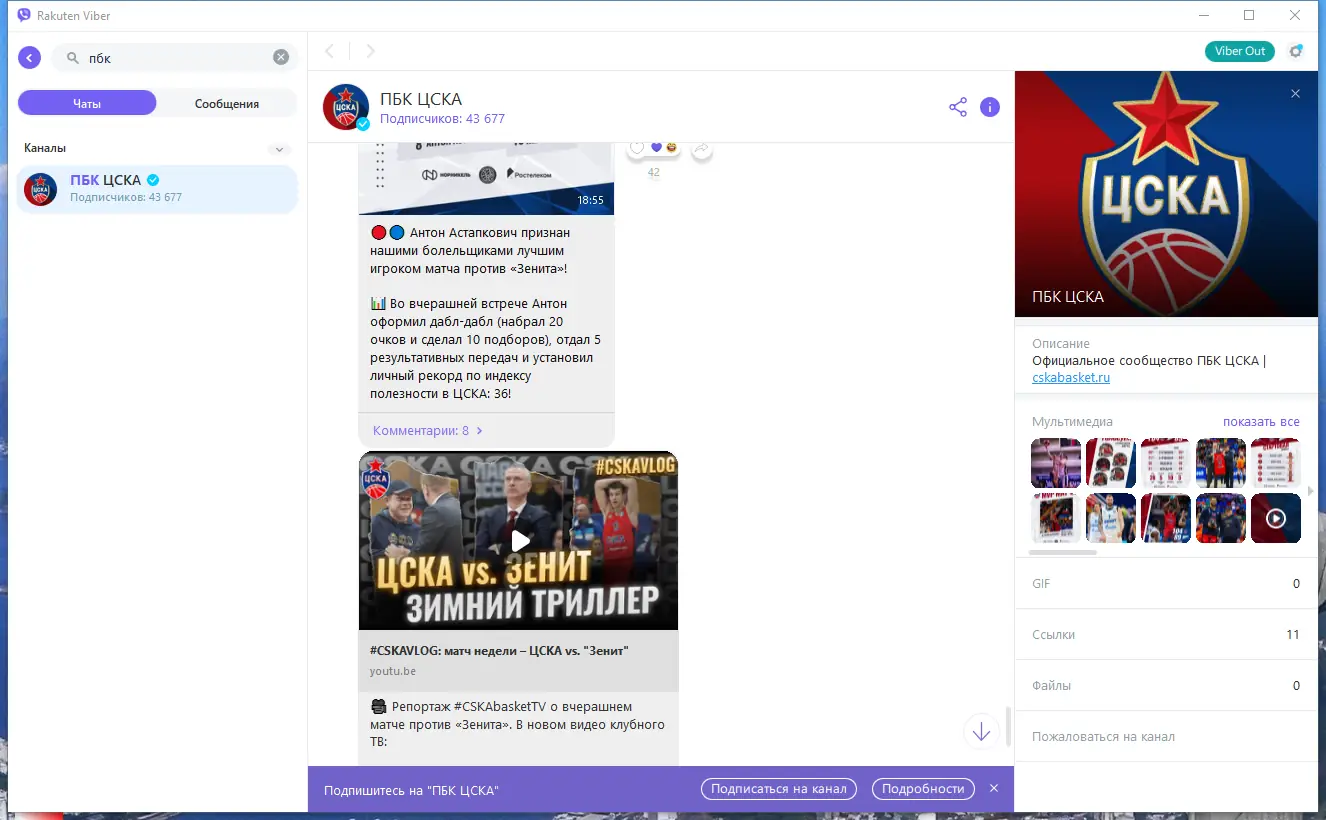Viewport: 1326px width, 820px height.
Task: Click the heart reaction under the message
Action: click(655, 146)
